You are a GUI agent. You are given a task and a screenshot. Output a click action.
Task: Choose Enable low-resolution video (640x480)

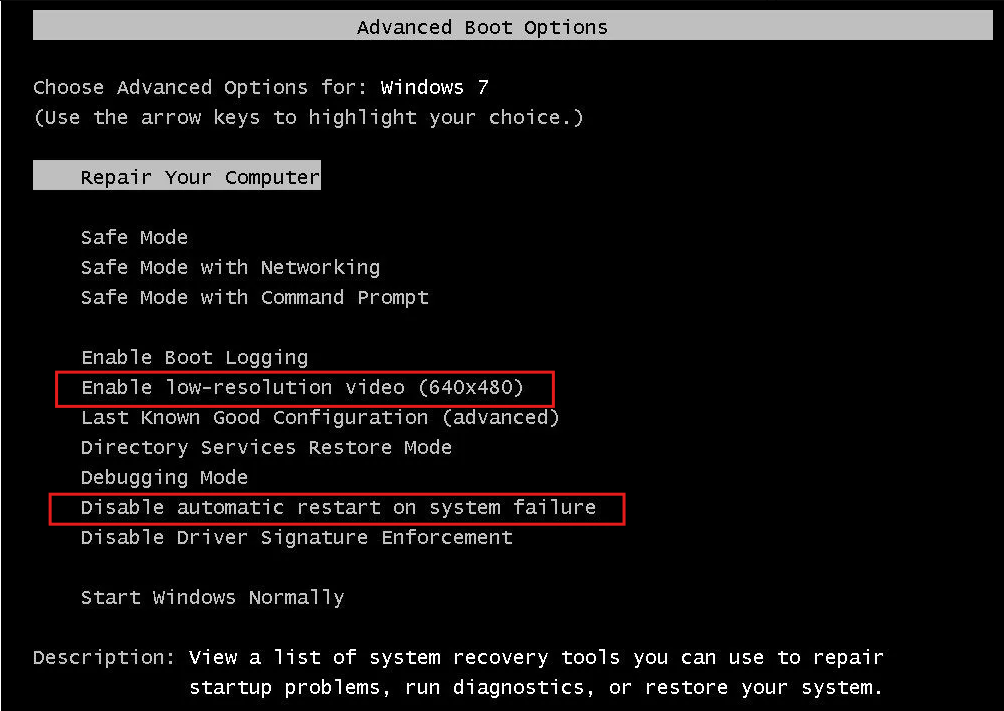coord(302,388)
